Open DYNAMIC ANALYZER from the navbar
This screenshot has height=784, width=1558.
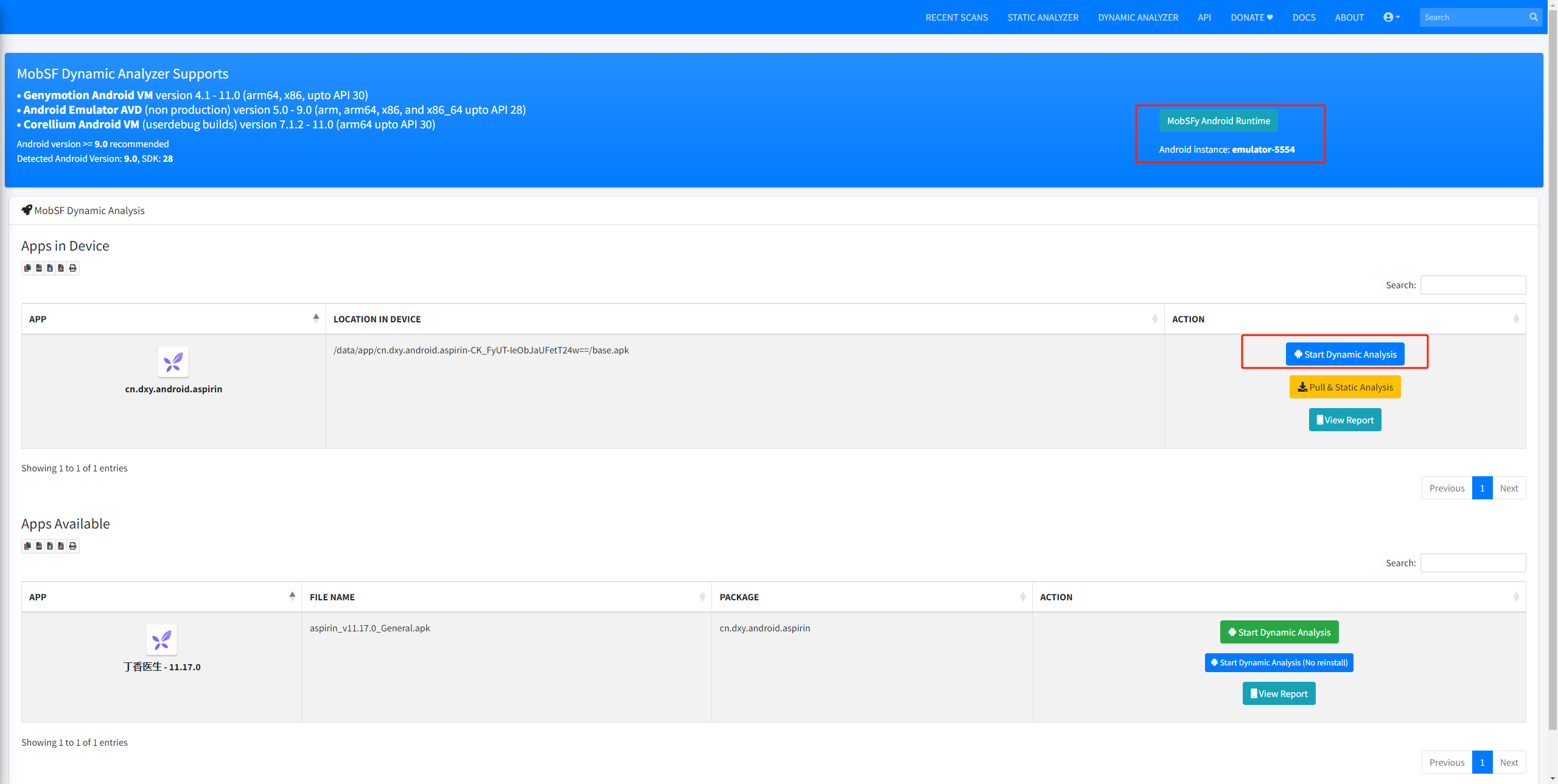click(x=1138, y=17)
